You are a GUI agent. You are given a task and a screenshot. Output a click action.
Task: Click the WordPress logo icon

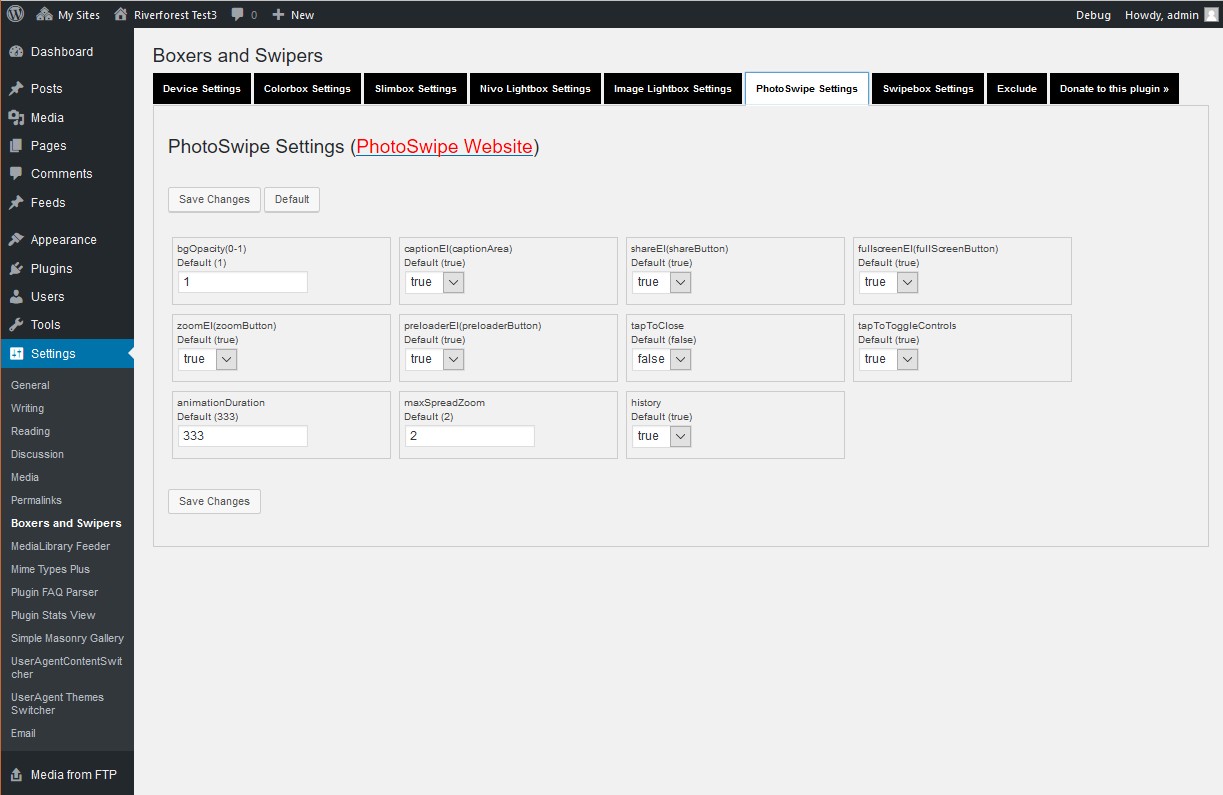15,14
